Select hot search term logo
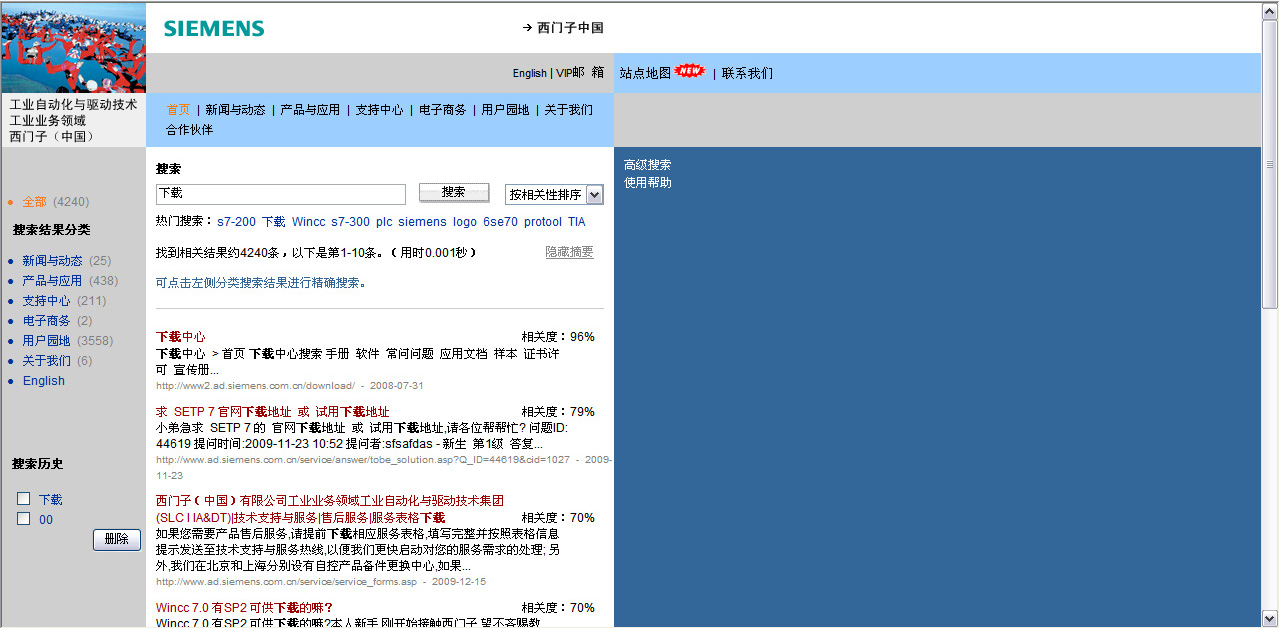Screen dimensions: 1280x628 (465, 222)
